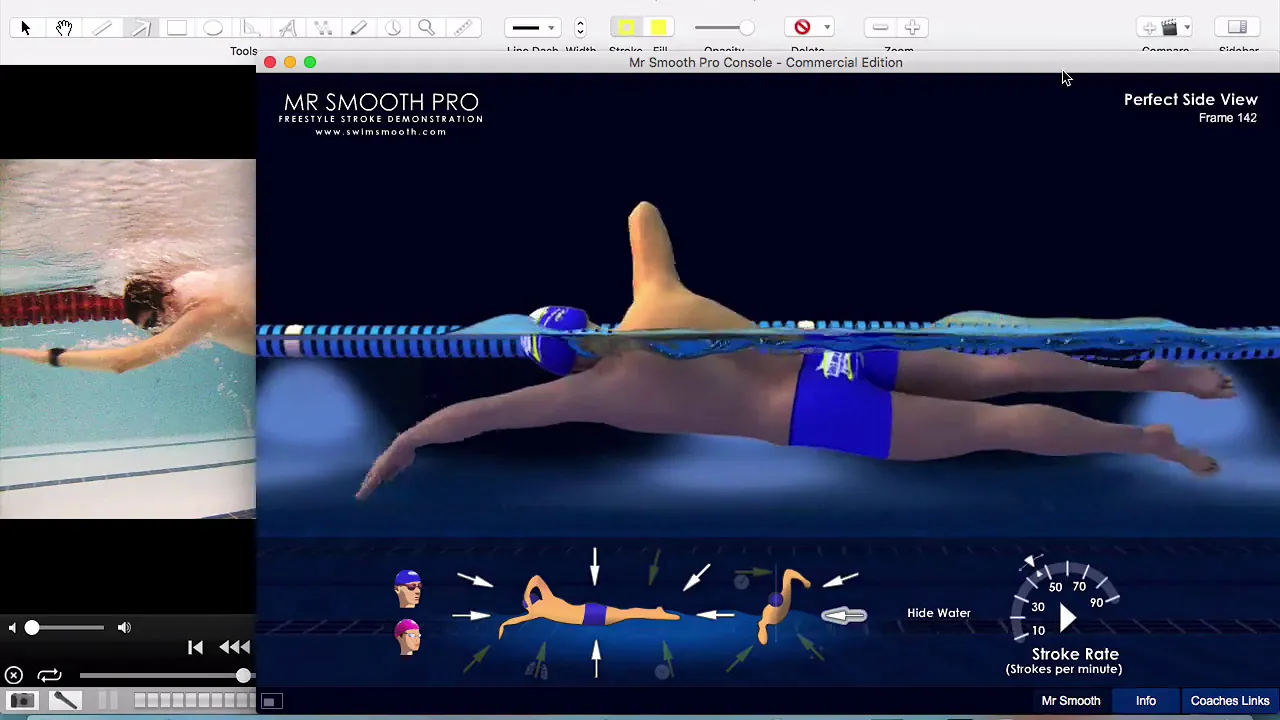This screenshot has width=1280, height=720.
Task: Select the highlighted side view arrow
Action: pyautogui.click(x=844, y=616)
